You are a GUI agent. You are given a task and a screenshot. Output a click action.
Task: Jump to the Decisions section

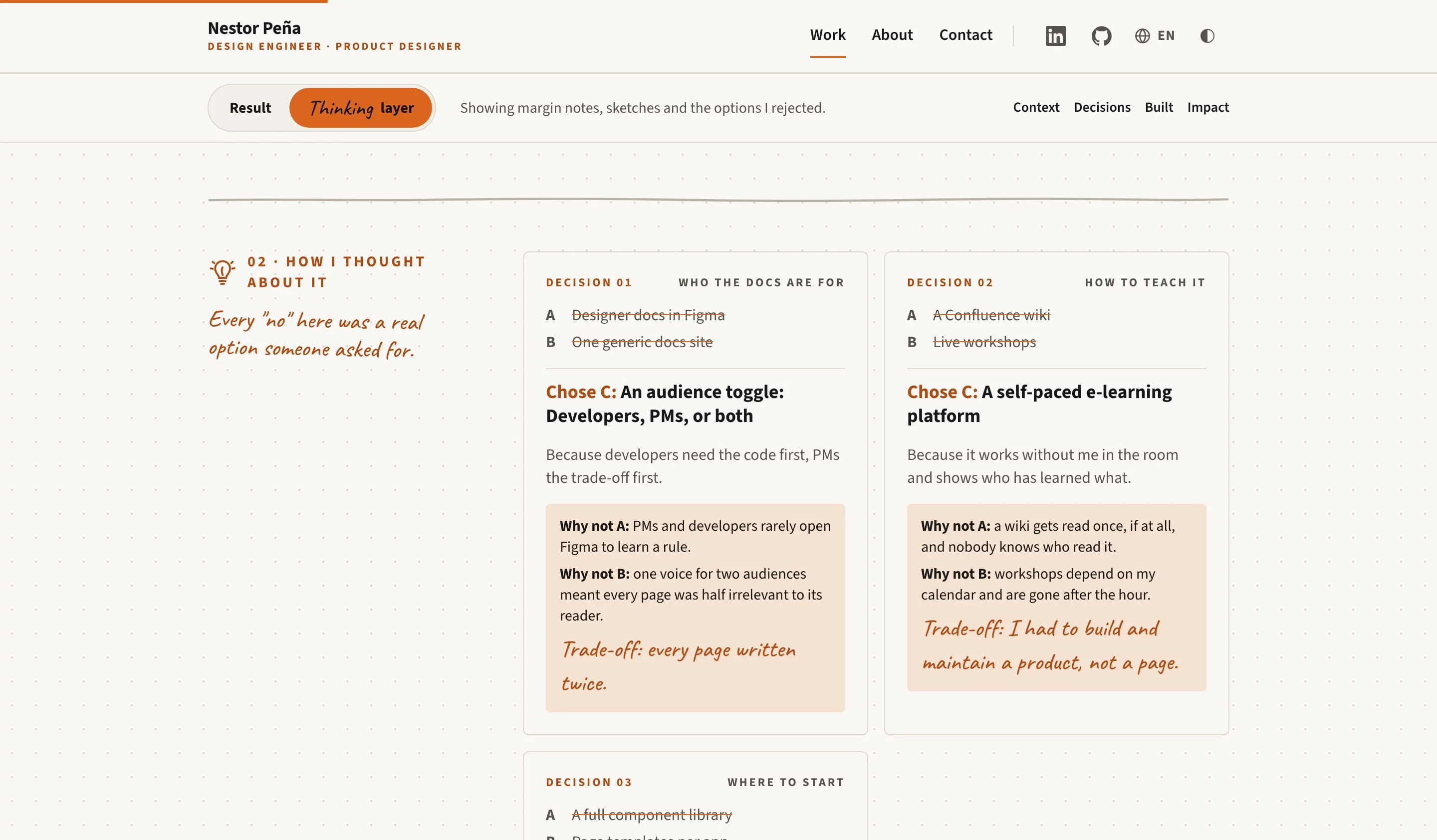1102,107
